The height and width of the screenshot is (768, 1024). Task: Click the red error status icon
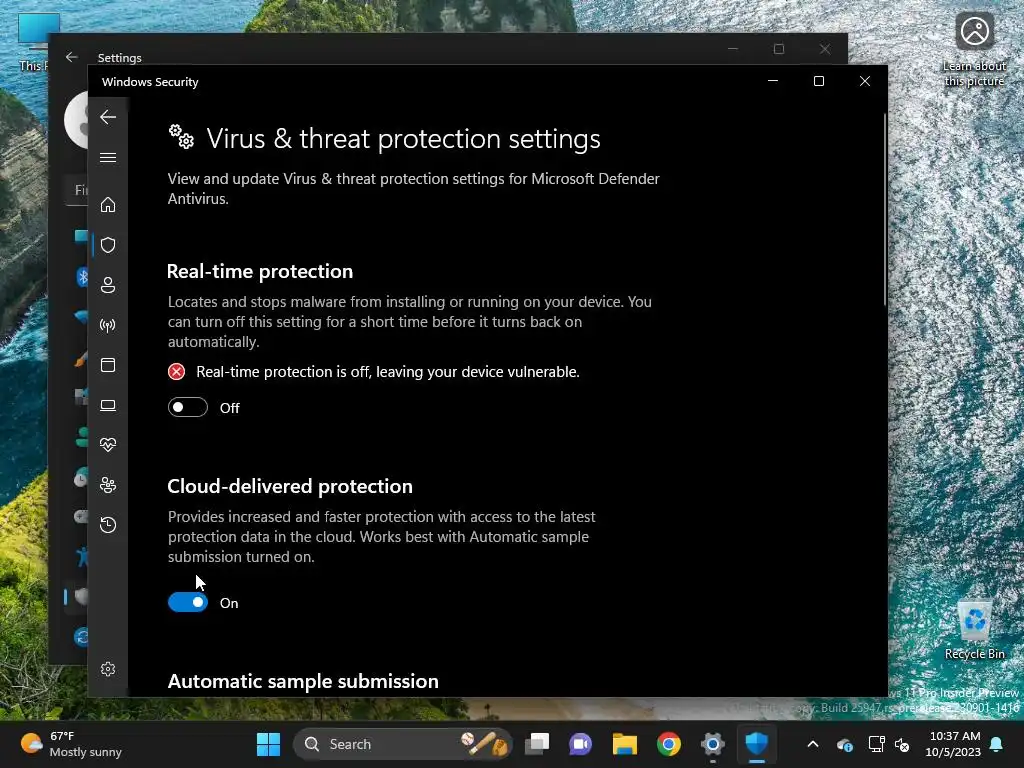pos(176,372)
